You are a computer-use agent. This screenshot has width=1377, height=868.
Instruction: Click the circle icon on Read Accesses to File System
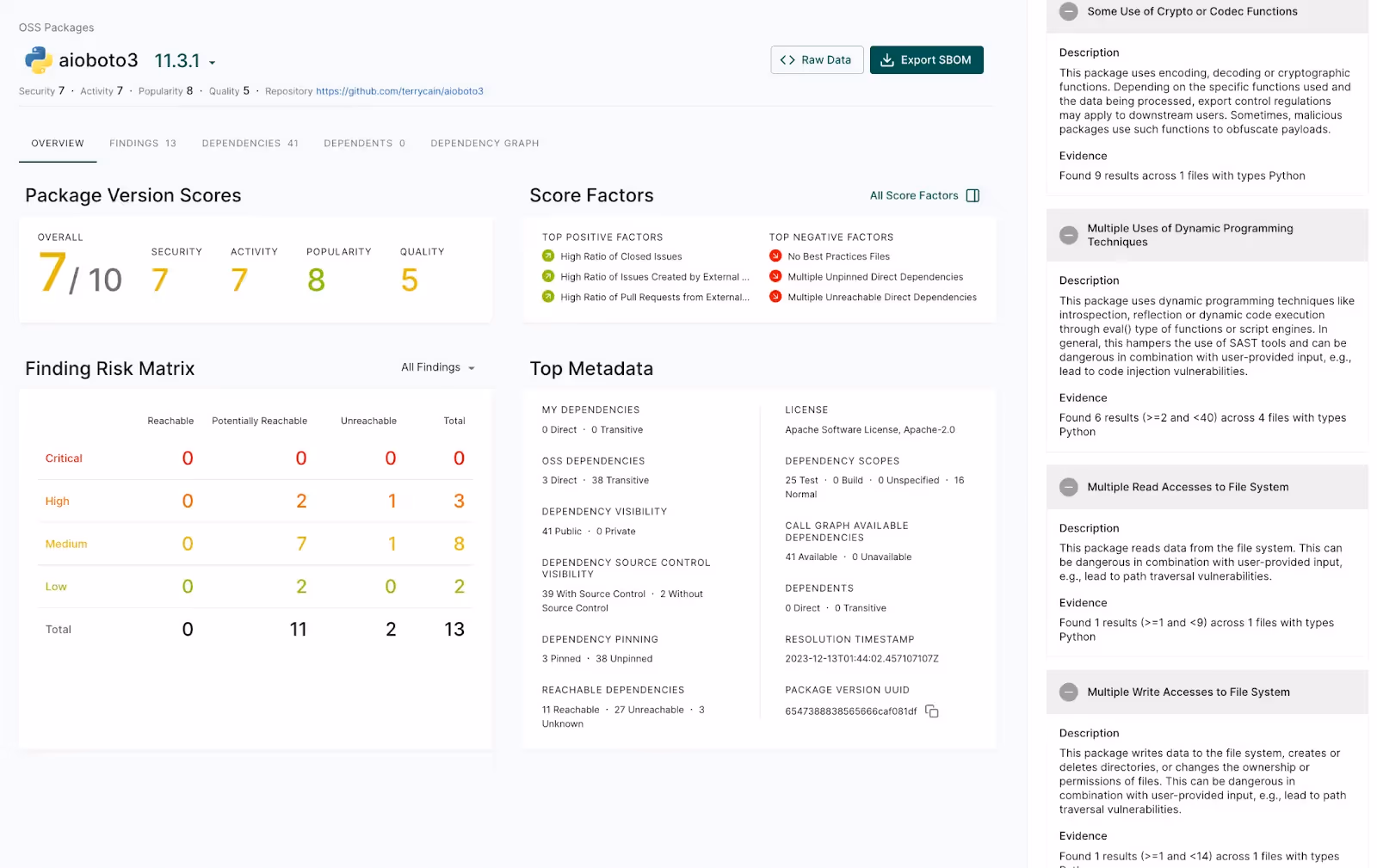coord(1068,487)
